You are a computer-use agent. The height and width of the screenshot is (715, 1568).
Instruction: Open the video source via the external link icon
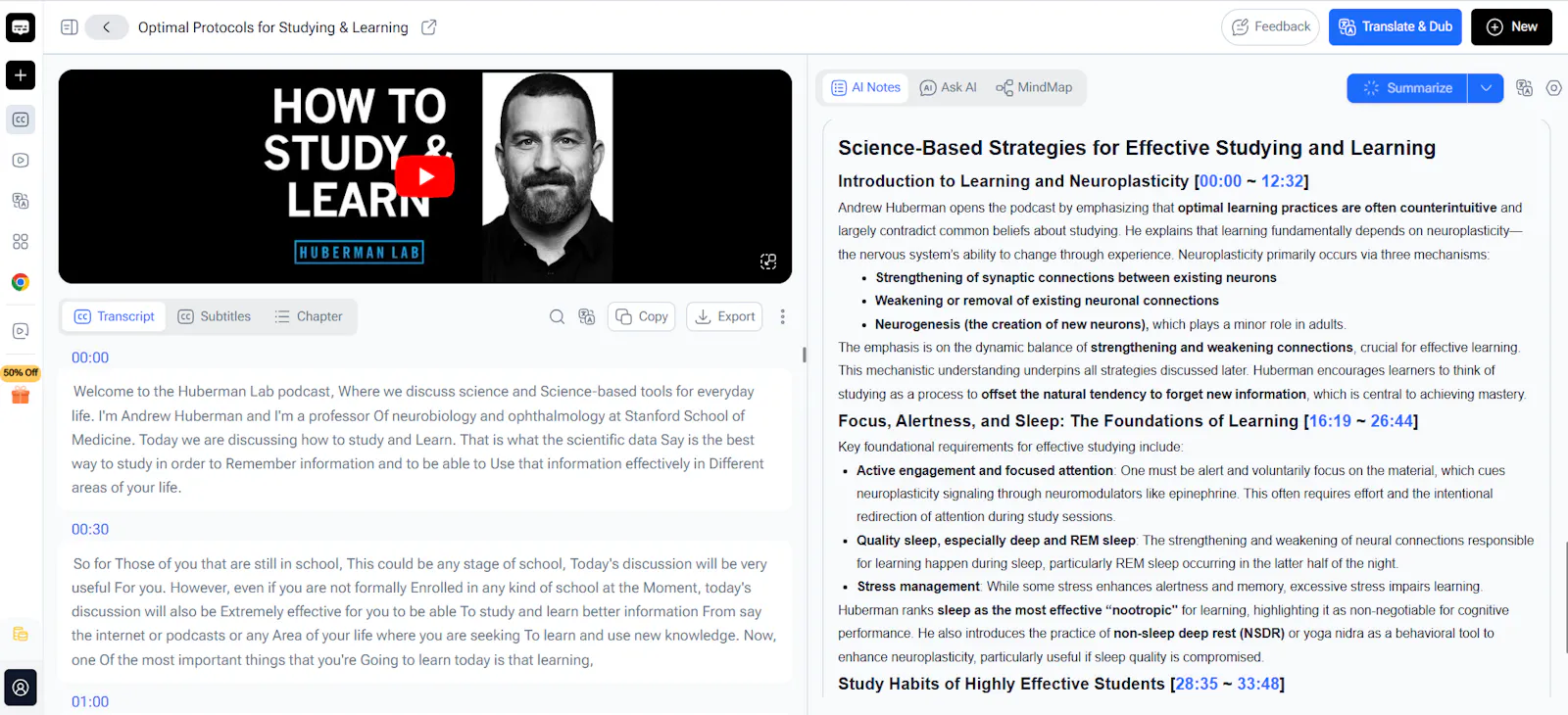(429, 27)
